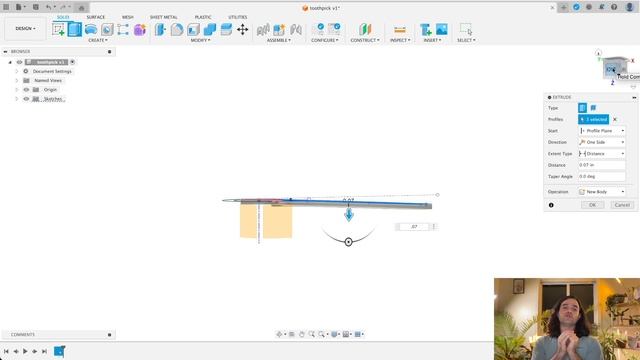Toggle visibility of Origin folder
Image resolution: width=640 pixels, height=360 pixels.
click(26, 89)
